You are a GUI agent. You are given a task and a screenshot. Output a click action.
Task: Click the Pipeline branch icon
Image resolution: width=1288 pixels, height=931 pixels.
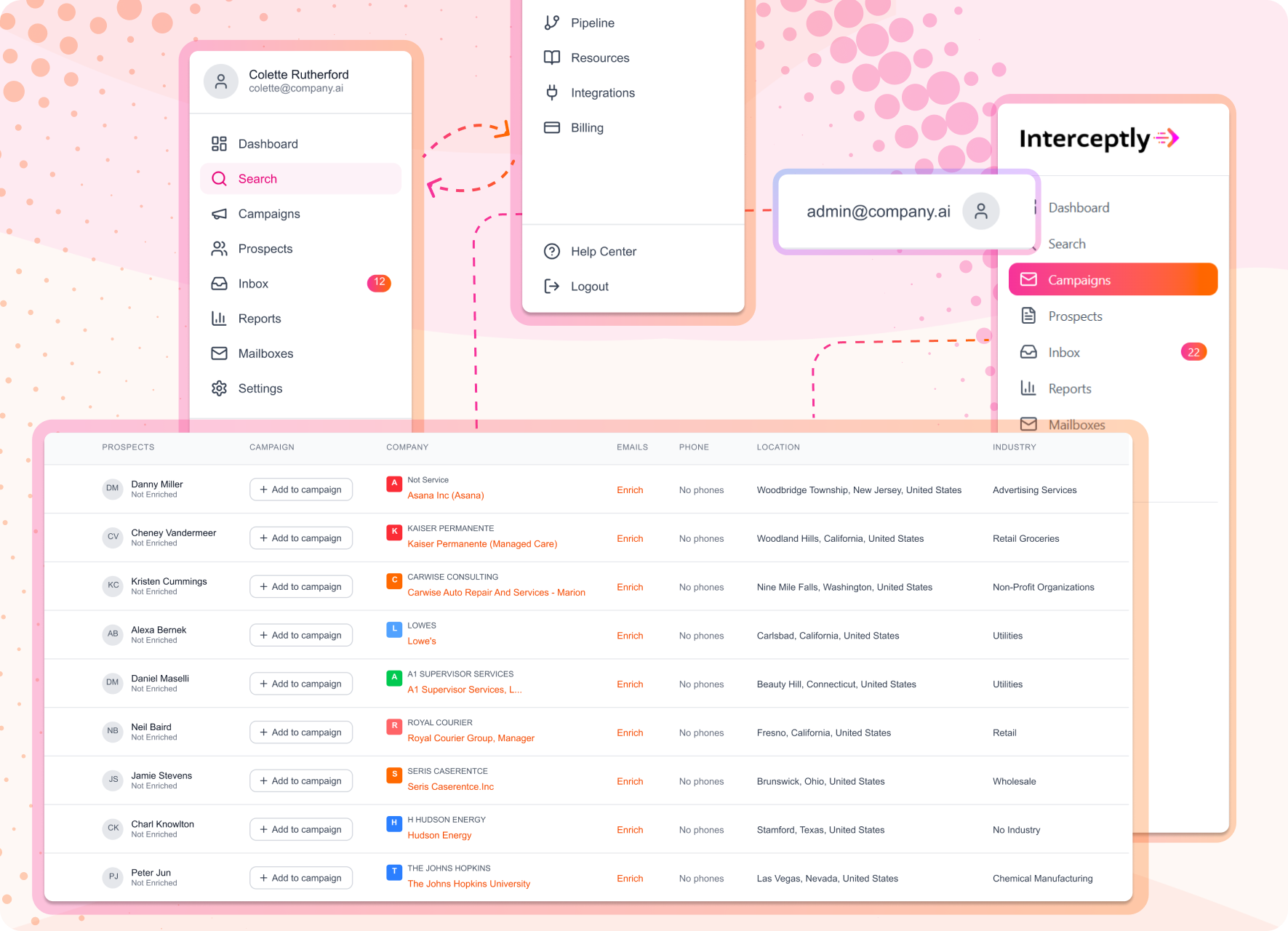[552, 23]
